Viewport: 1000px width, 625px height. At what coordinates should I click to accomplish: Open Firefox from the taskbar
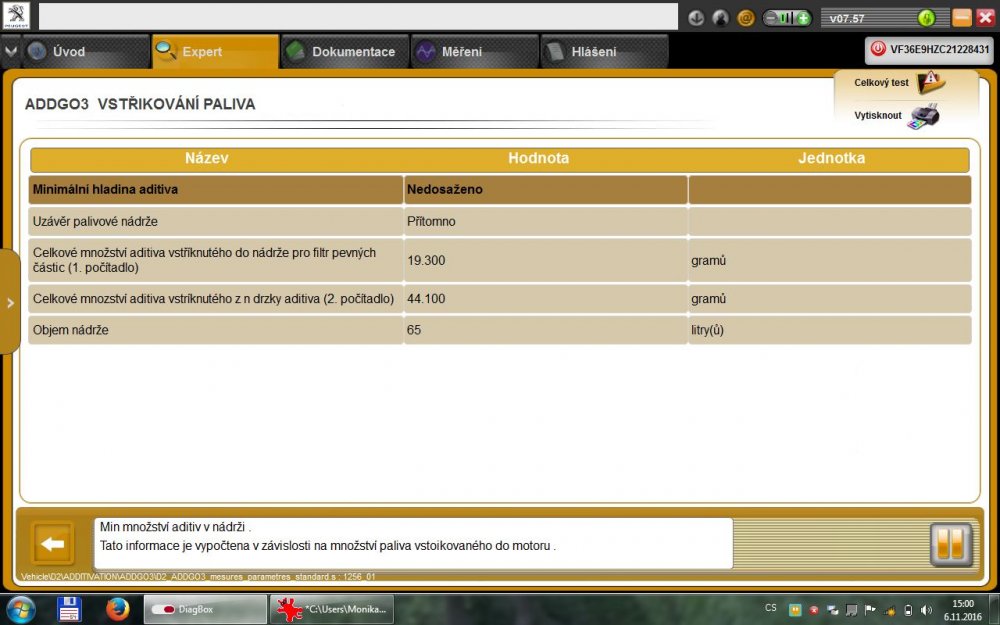118,608
